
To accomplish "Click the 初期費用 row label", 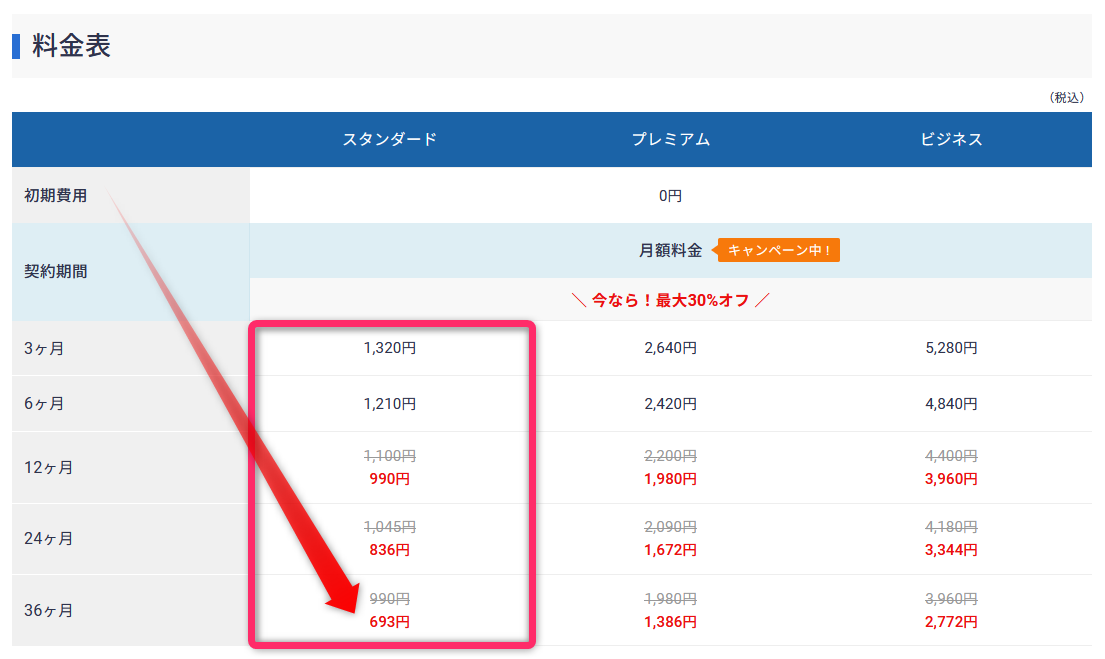I will [56, 196].
